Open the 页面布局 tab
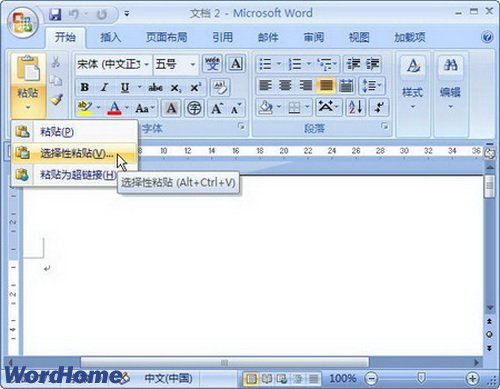Image resolution: width=500 pixels, height=389 pixels. 167,37
